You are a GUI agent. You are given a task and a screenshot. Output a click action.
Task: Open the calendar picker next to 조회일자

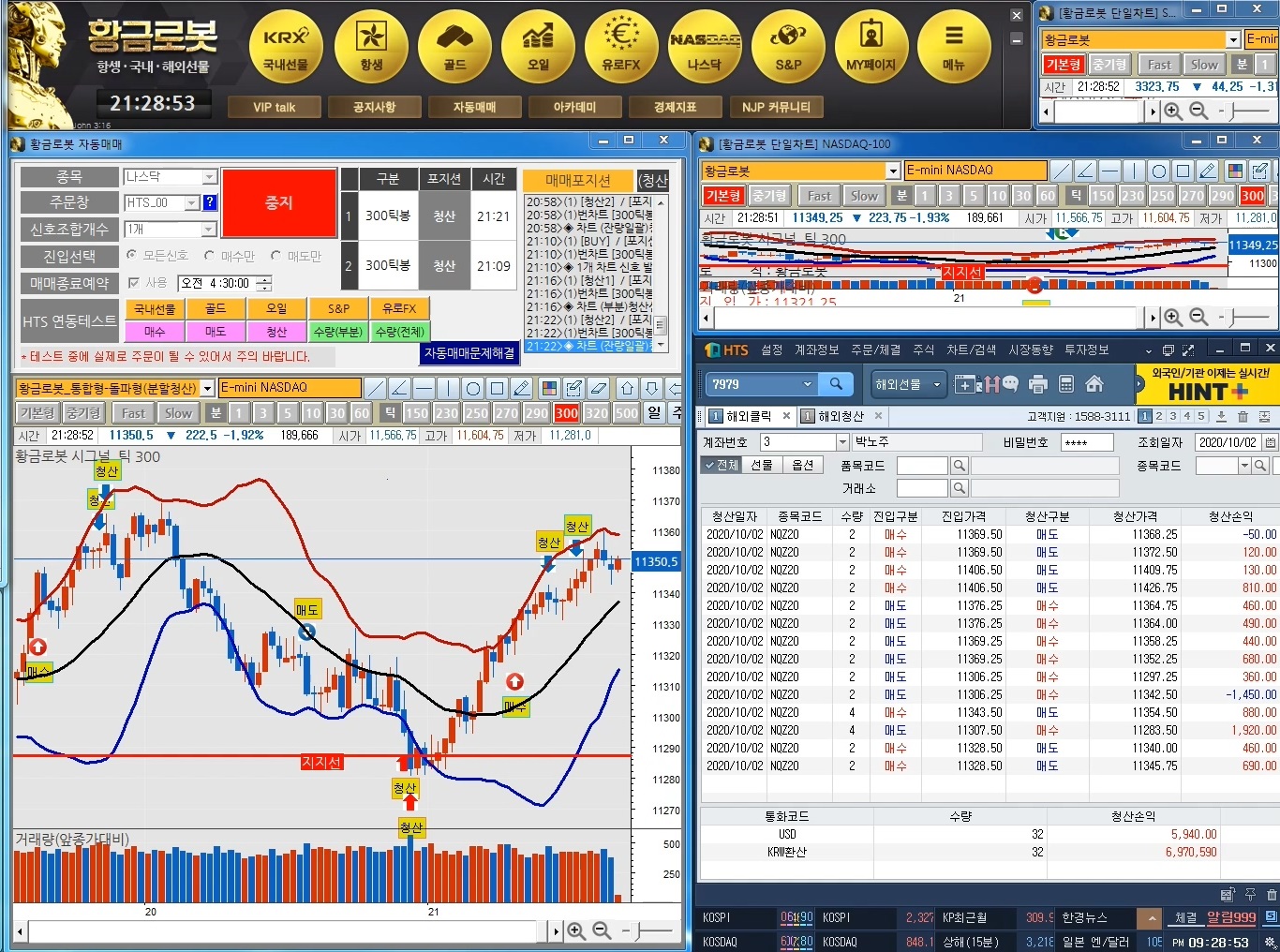click(1271, 442)
